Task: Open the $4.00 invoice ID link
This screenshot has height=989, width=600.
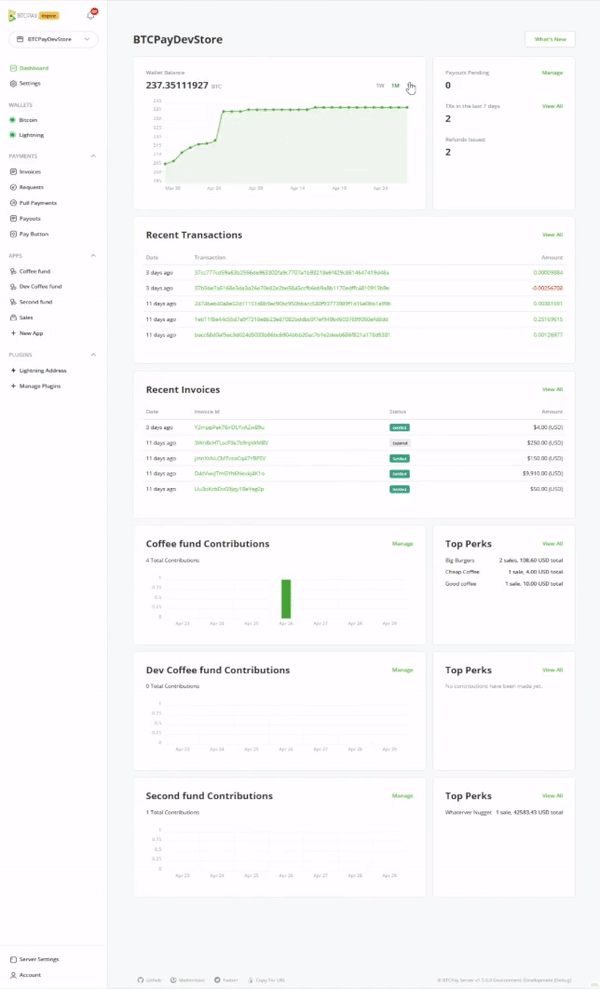Action: point(229,428)
